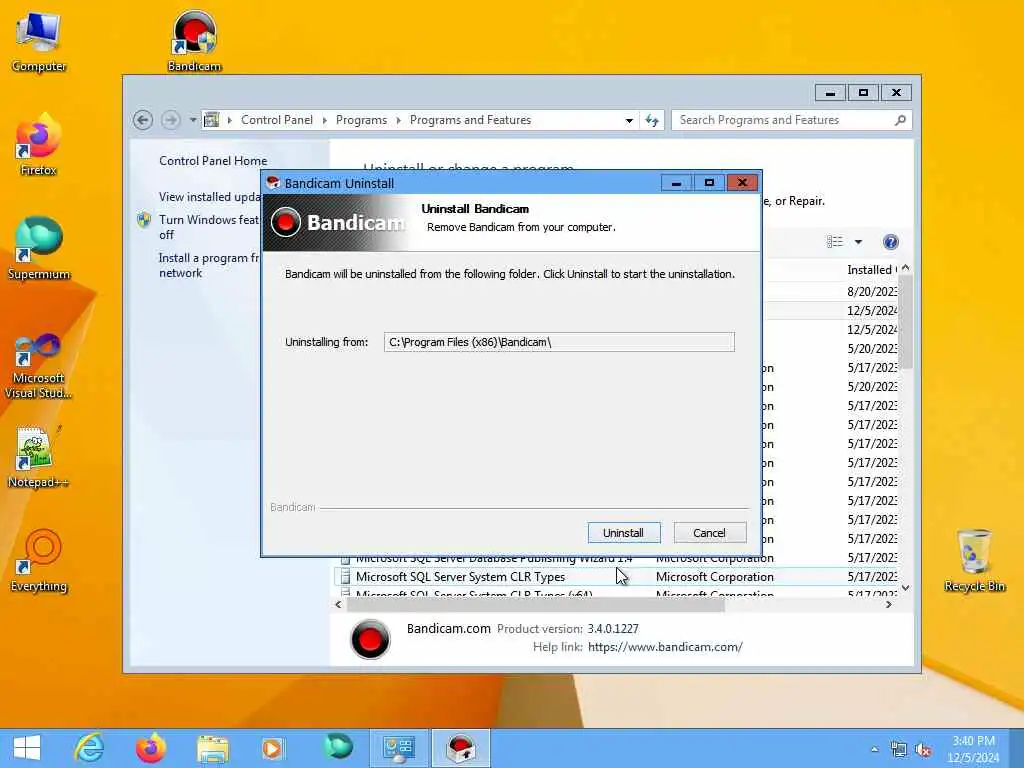Image resolution: width=1024 pixels, height=768 pixels.
Task: Open the Windows Start button
Action: 27,748
